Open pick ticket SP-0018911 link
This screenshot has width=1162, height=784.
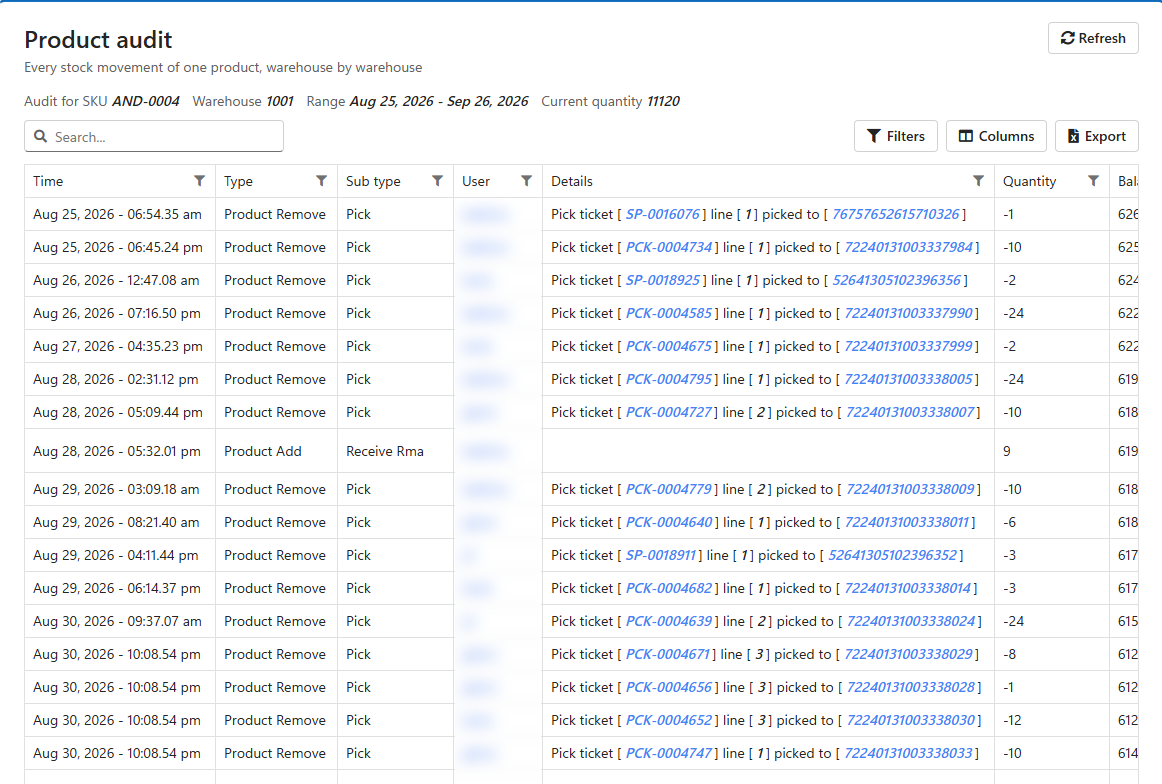pos(661,555)
